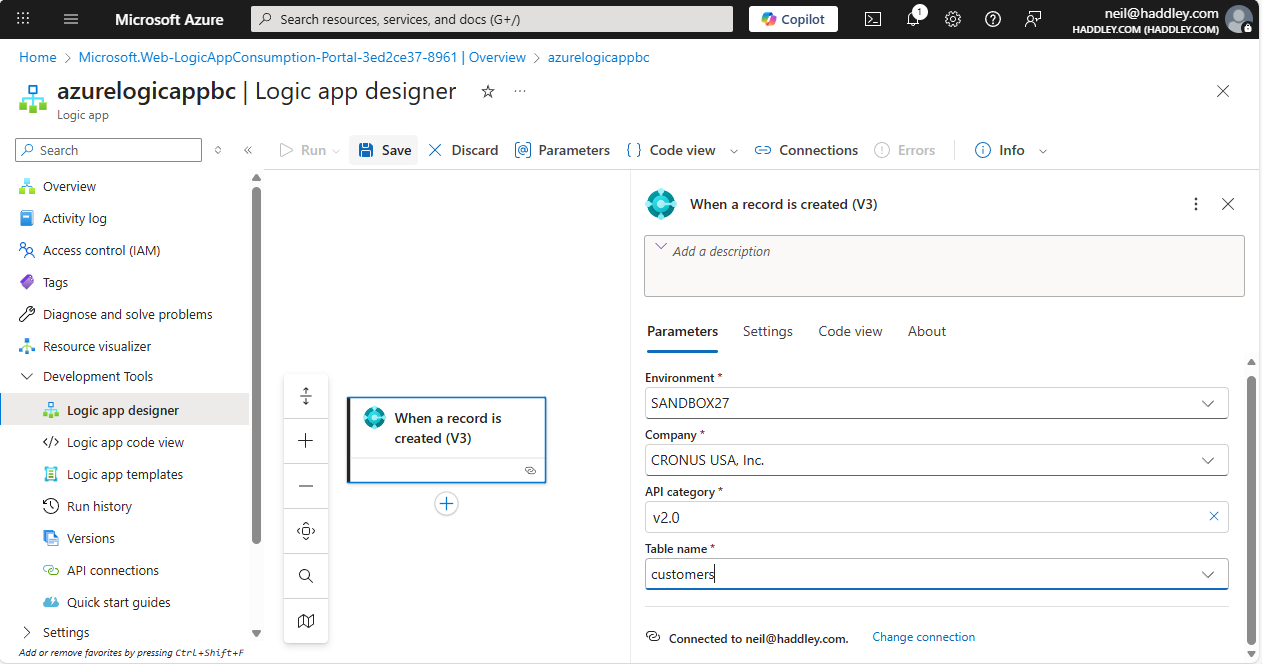Open the canvas search magnifier tool
The height and width of the screenshot is (664, 1262).
[306, 576]
